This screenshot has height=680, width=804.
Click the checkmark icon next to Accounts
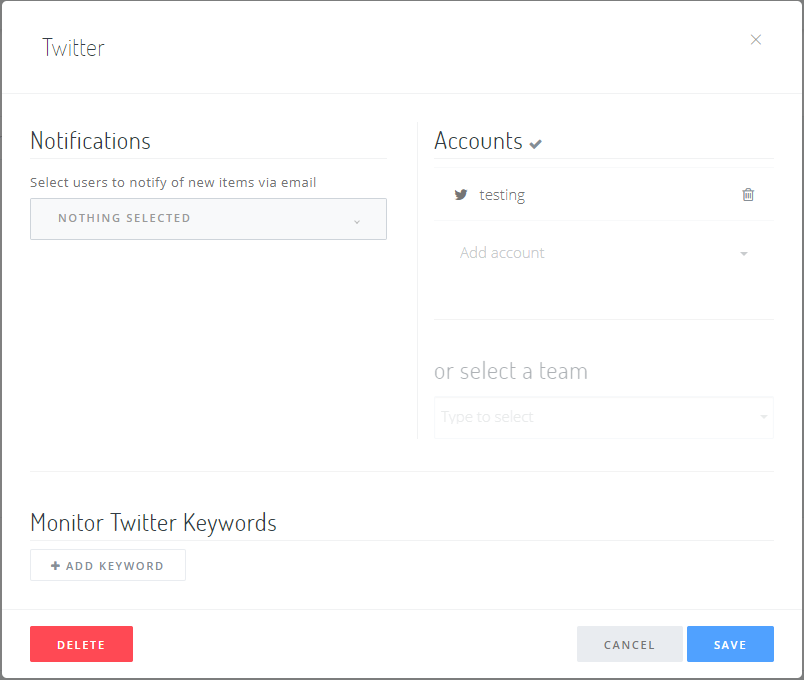(535, 144)
